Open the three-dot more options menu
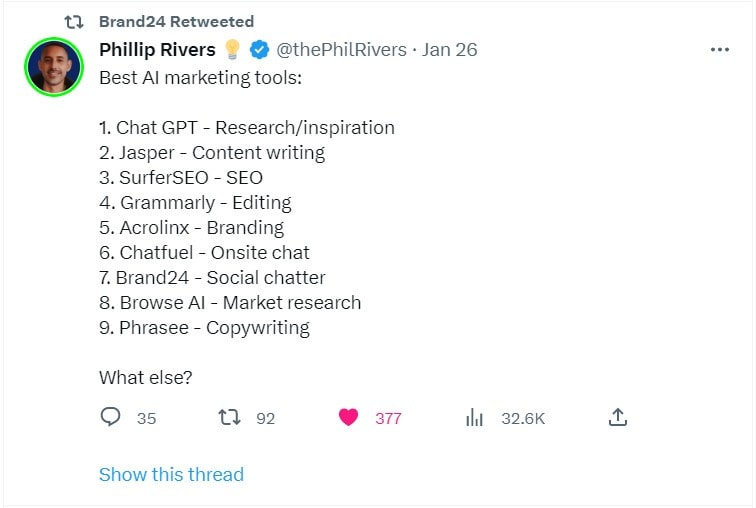756x508 pixels. point(719,50)
